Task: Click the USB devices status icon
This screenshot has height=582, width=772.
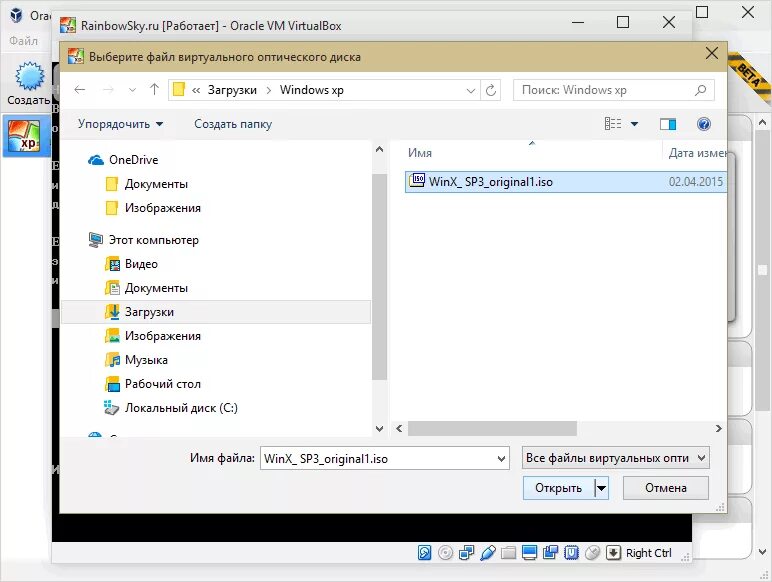Action: [487, 553]
